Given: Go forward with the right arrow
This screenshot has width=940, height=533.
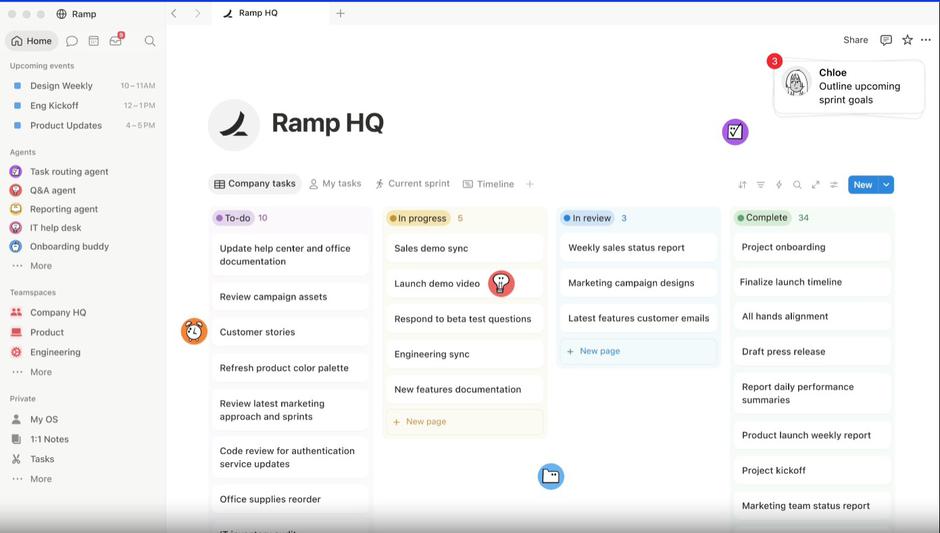Looking at the screenshot, I should coord(197,13).
